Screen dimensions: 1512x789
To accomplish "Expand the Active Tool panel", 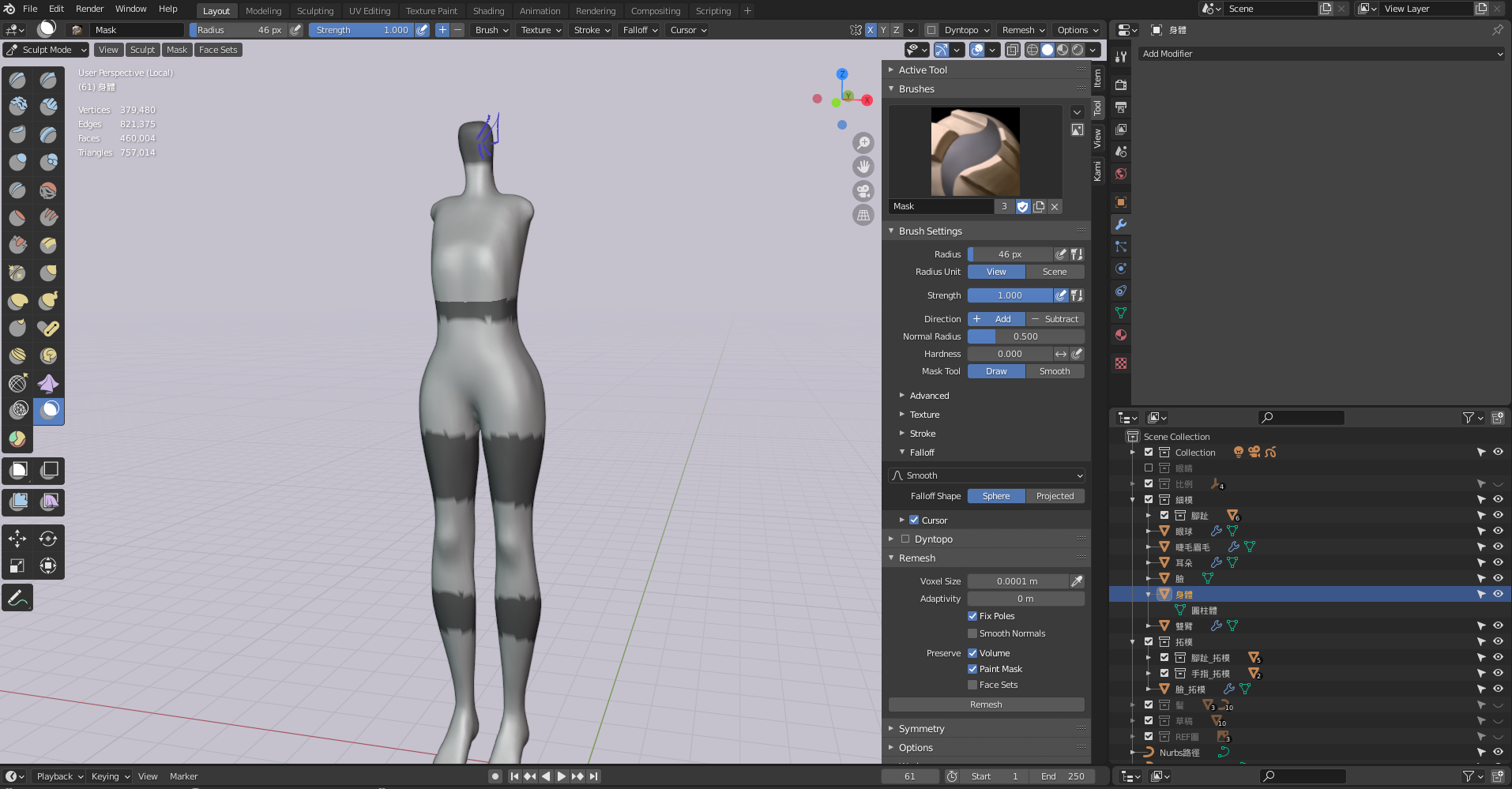I will tap(923, 70).
